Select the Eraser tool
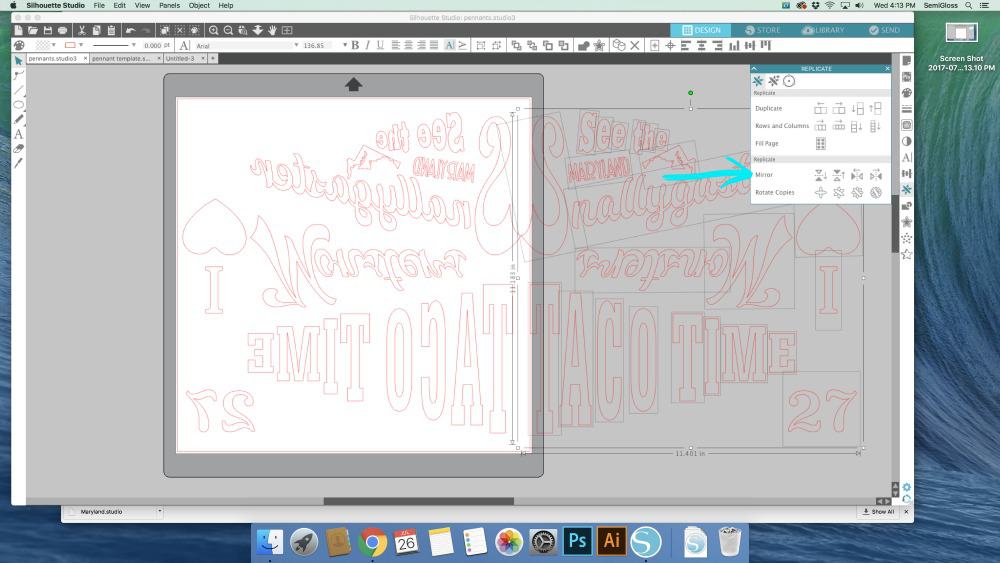The image size is (1000, 563). click(18, 149)
